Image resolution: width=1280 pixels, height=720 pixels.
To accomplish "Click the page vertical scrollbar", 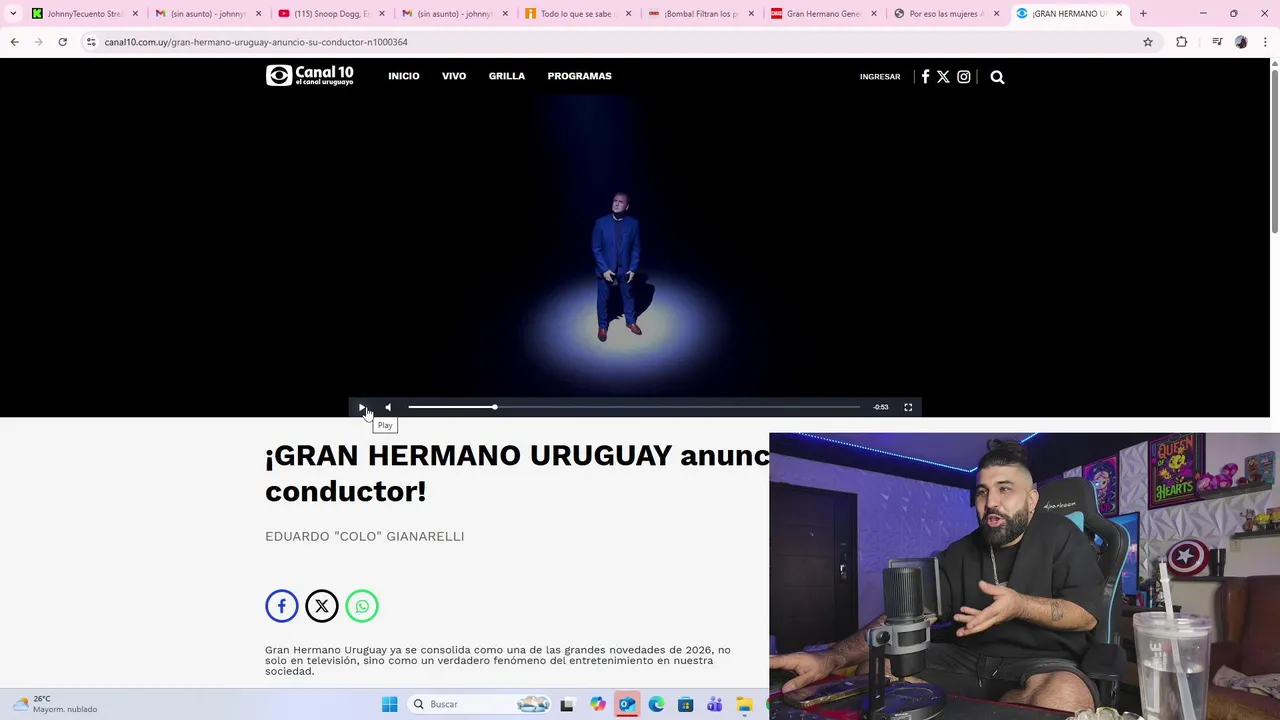I will click(x=1274, y=150).
